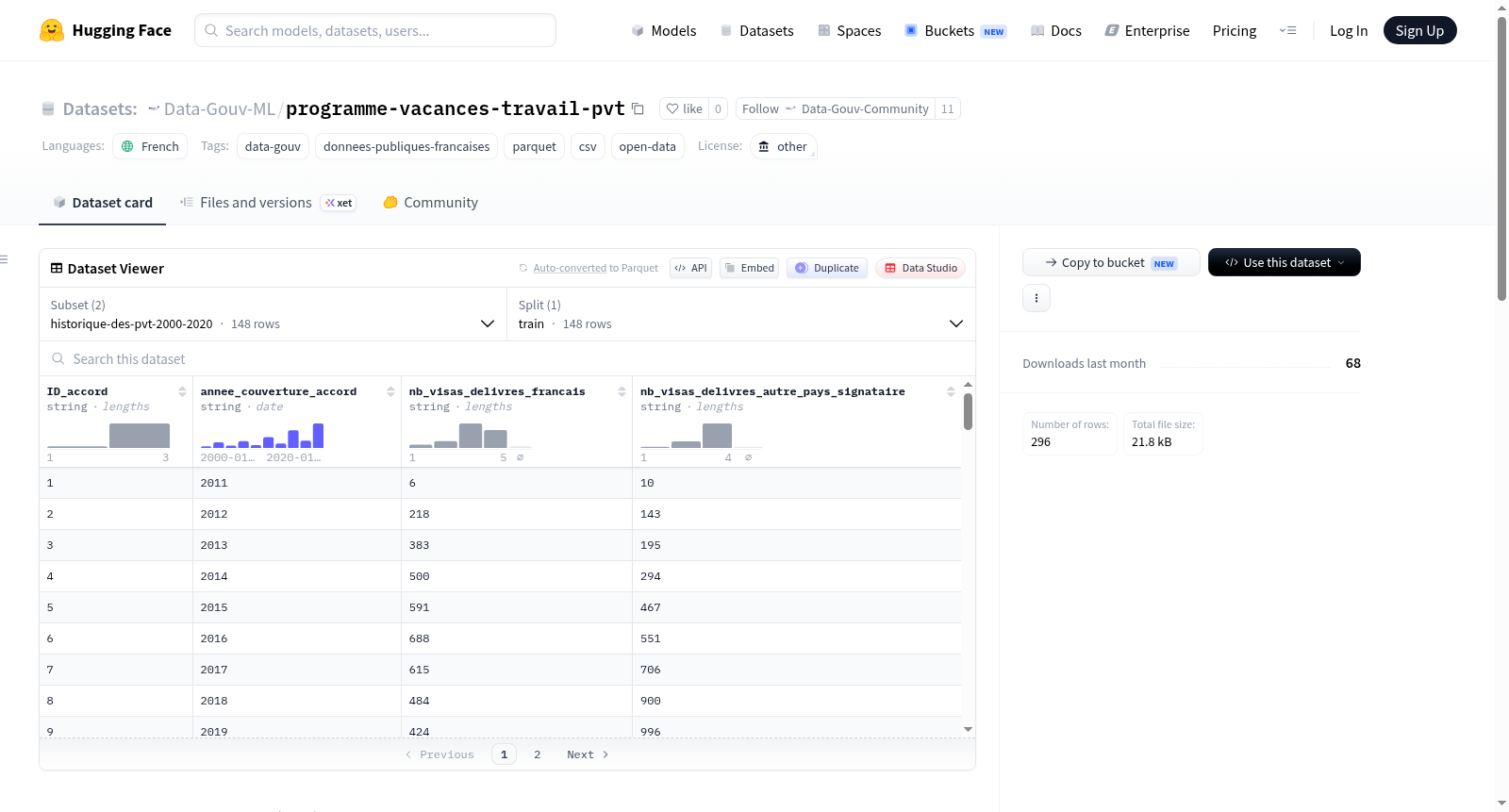The image size is (1509, 812).
Task: Sort the ID_accord column
Action: [182, 391]
